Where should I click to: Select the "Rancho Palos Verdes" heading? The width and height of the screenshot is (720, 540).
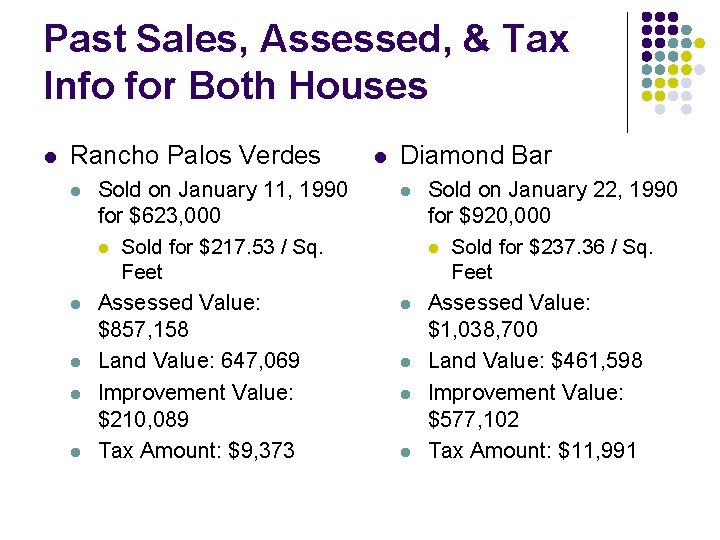coord(195,156)
